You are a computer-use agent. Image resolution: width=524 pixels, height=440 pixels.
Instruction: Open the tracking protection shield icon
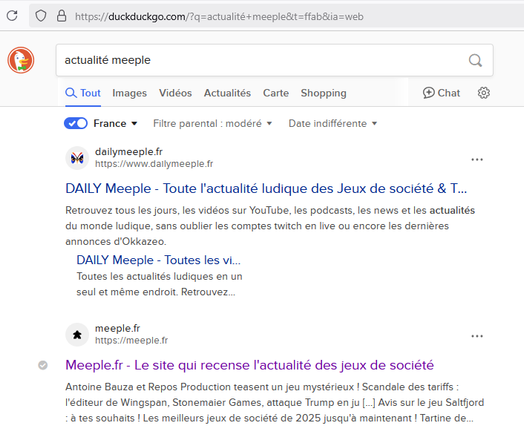click(41, 16)
